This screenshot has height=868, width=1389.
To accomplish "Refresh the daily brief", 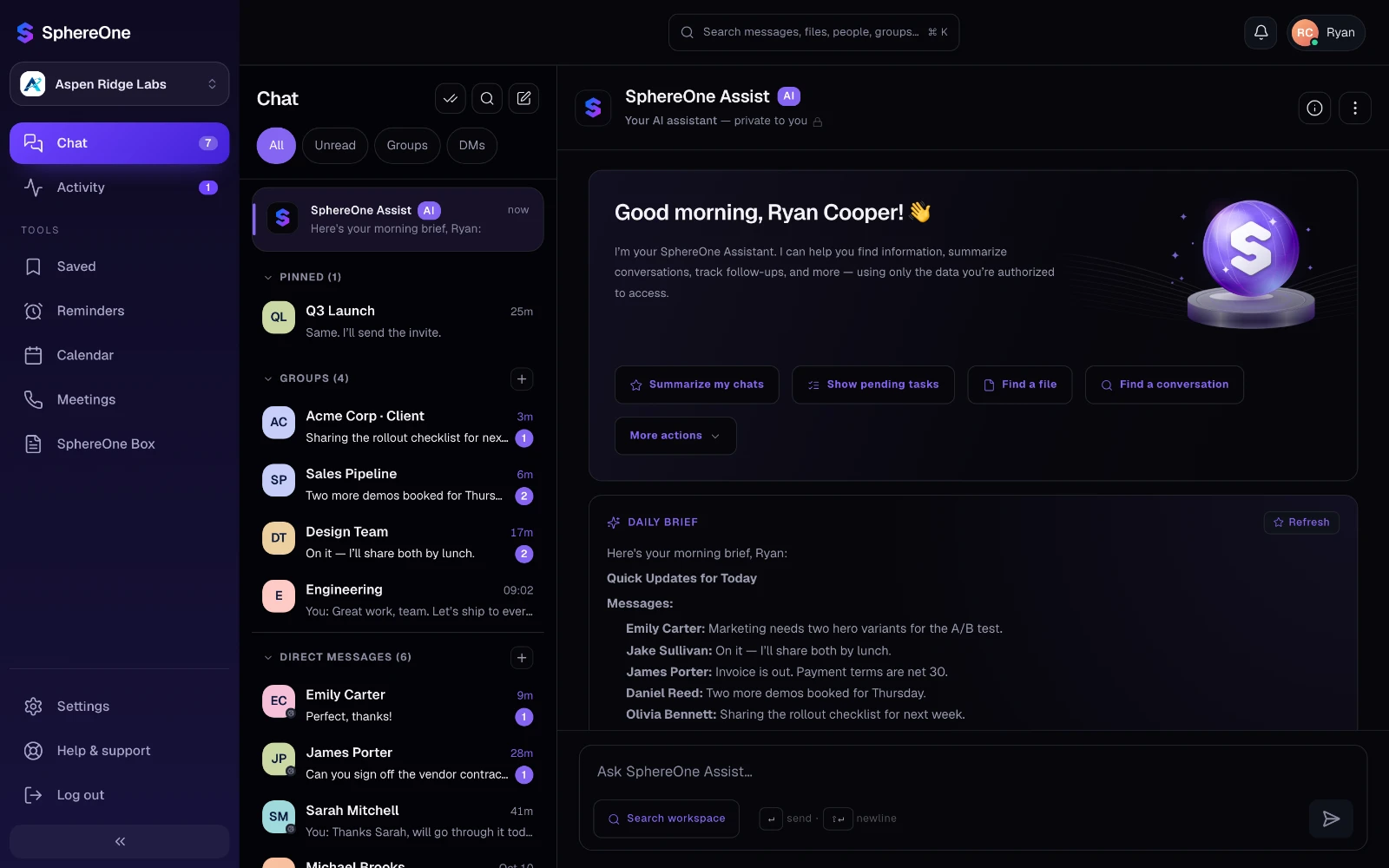I will tap(1301, 522).
